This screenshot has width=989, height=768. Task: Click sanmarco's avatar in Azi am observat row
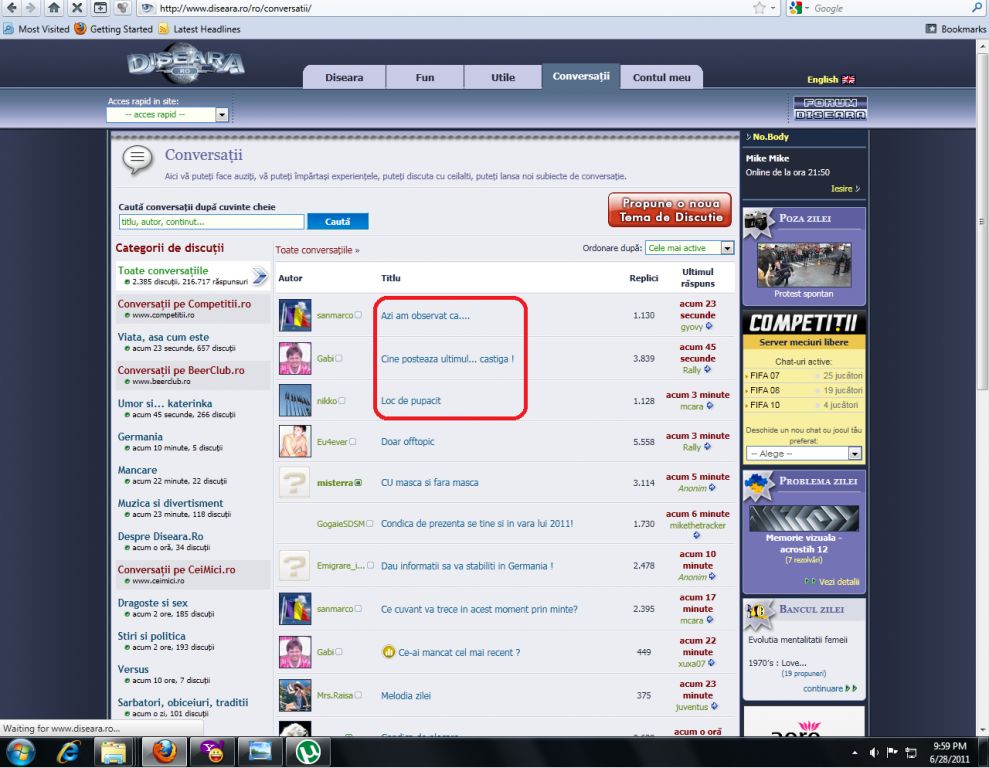pyautogui.click(x=295, y=315)
